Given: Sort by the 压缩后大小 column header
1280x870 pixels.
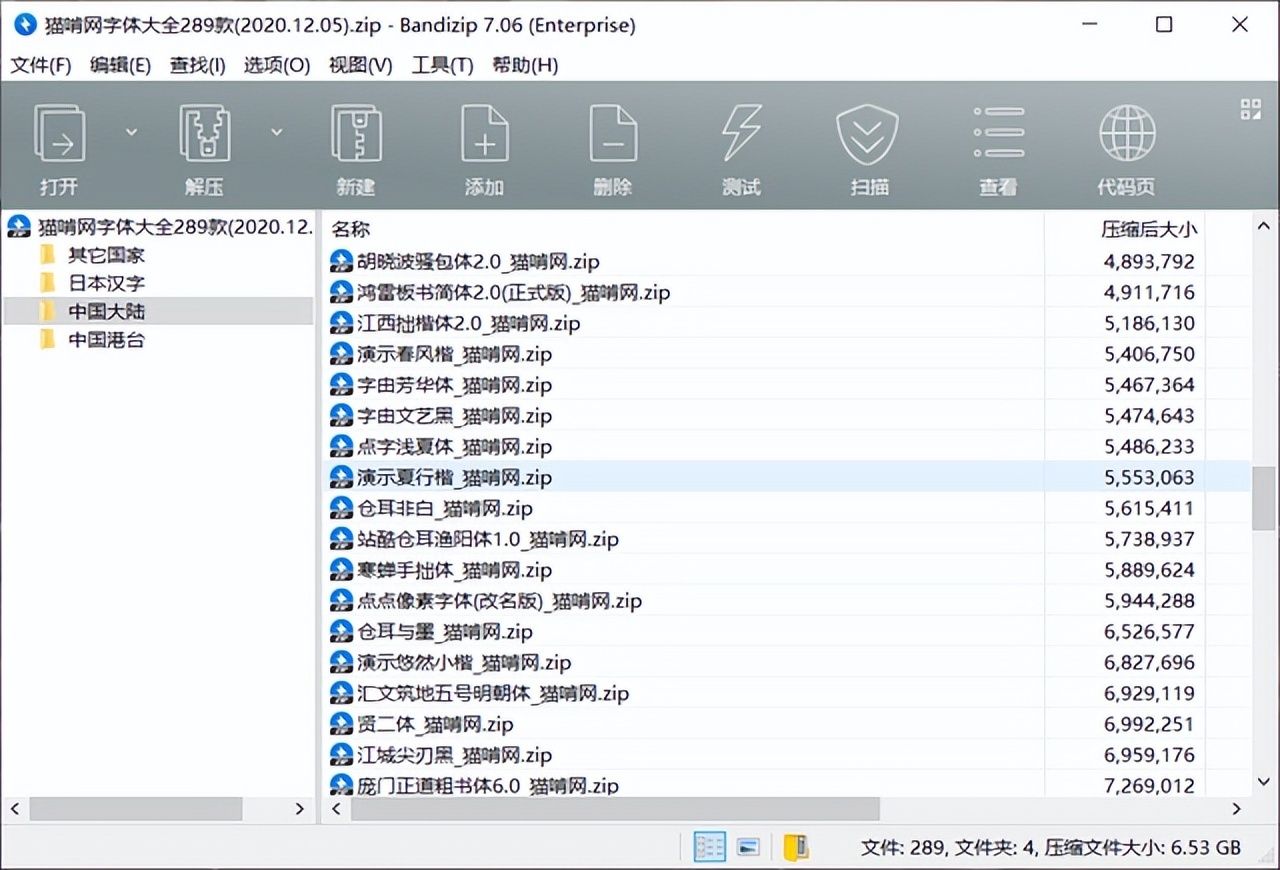Looking at the screenshot, I should (1148, 229).
